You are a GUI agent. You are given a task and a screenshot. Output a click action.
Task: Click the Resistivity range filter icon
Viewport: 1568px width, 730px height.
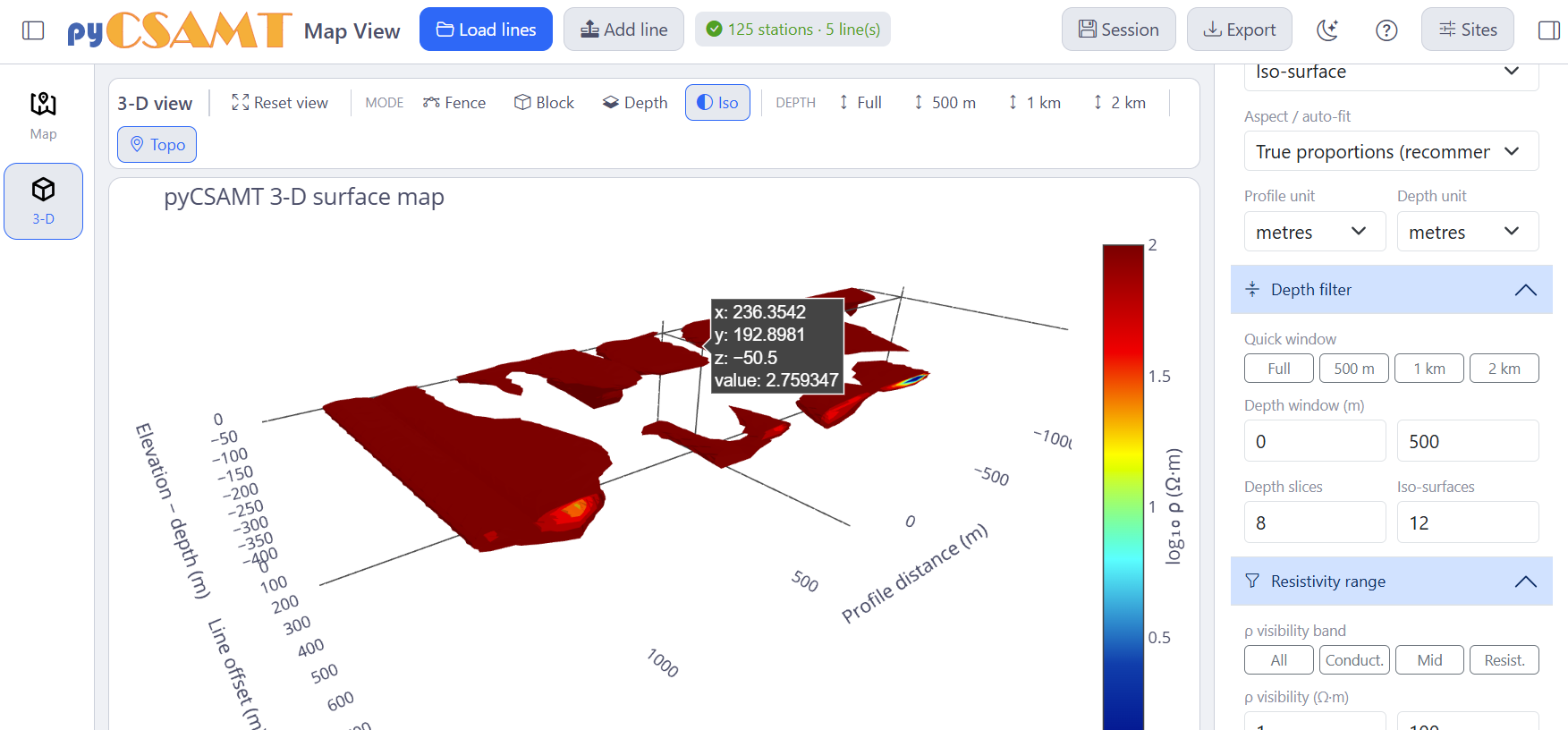pos(1252,581)
